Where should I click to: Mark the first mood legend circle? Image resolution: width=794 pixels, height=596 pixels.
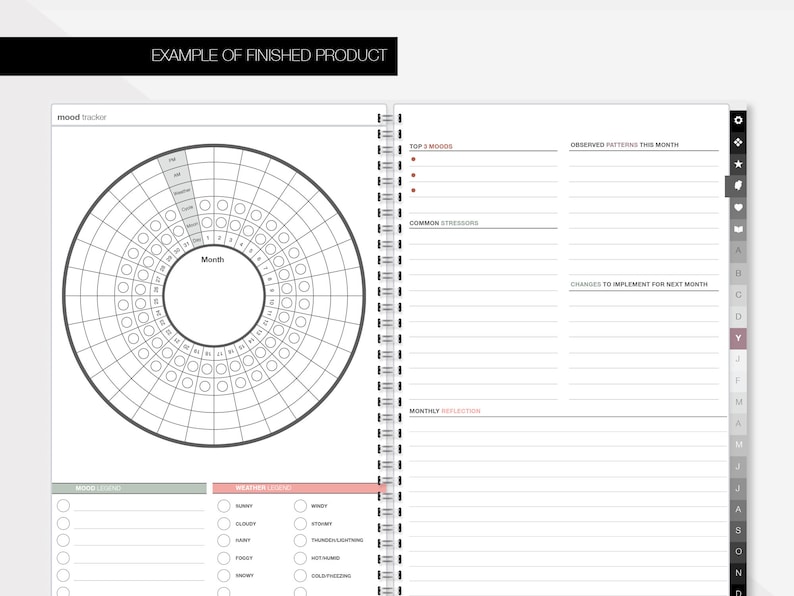pos(63,506)
